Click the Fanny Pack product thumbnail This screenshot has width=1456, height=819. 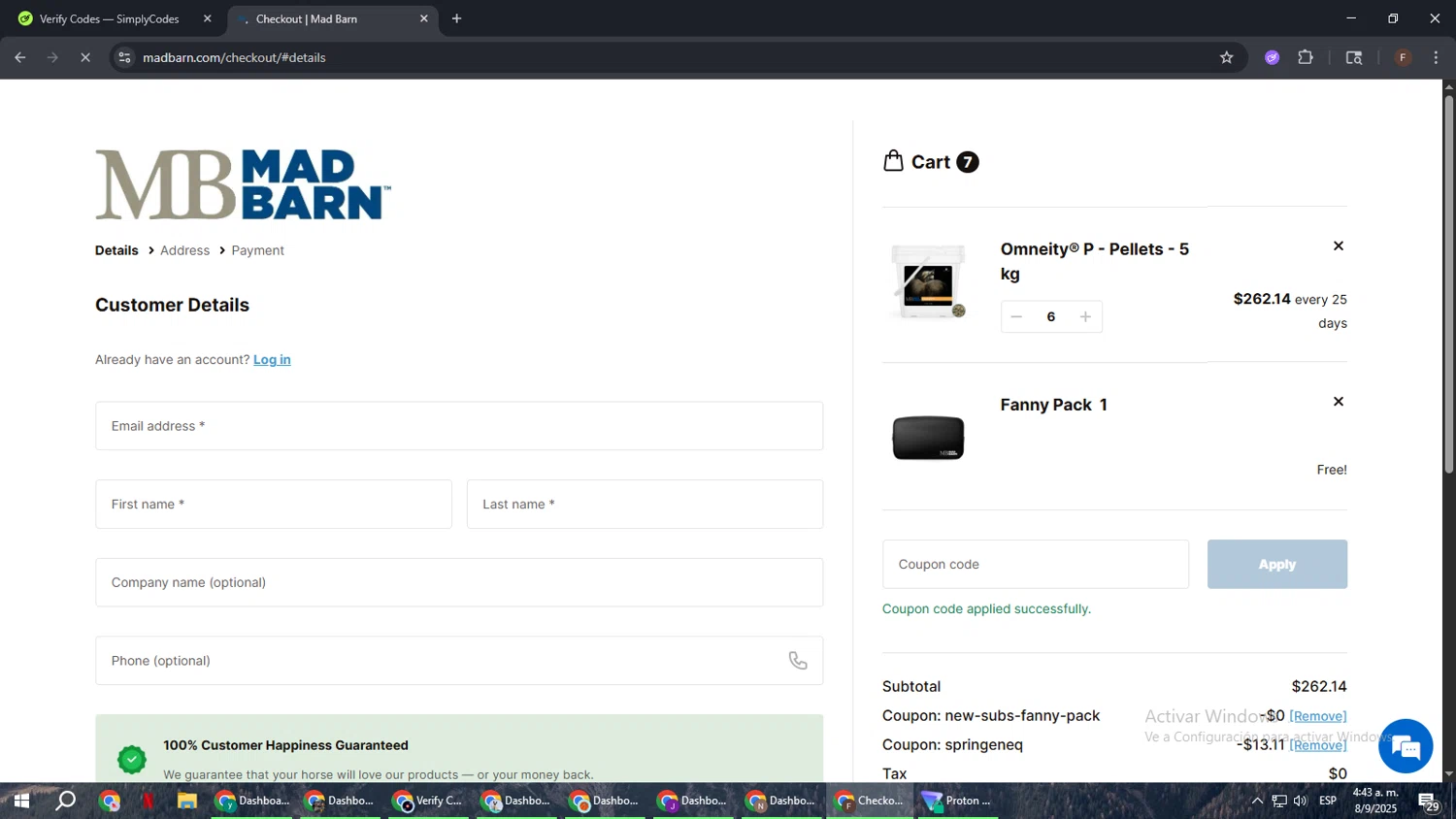(x=929, y=438)
